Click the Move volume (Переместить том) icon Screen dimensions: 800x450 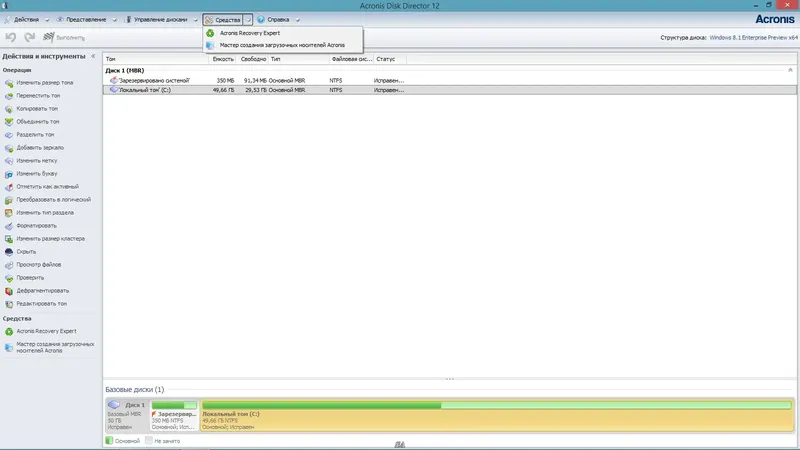[x=9, y=96]
